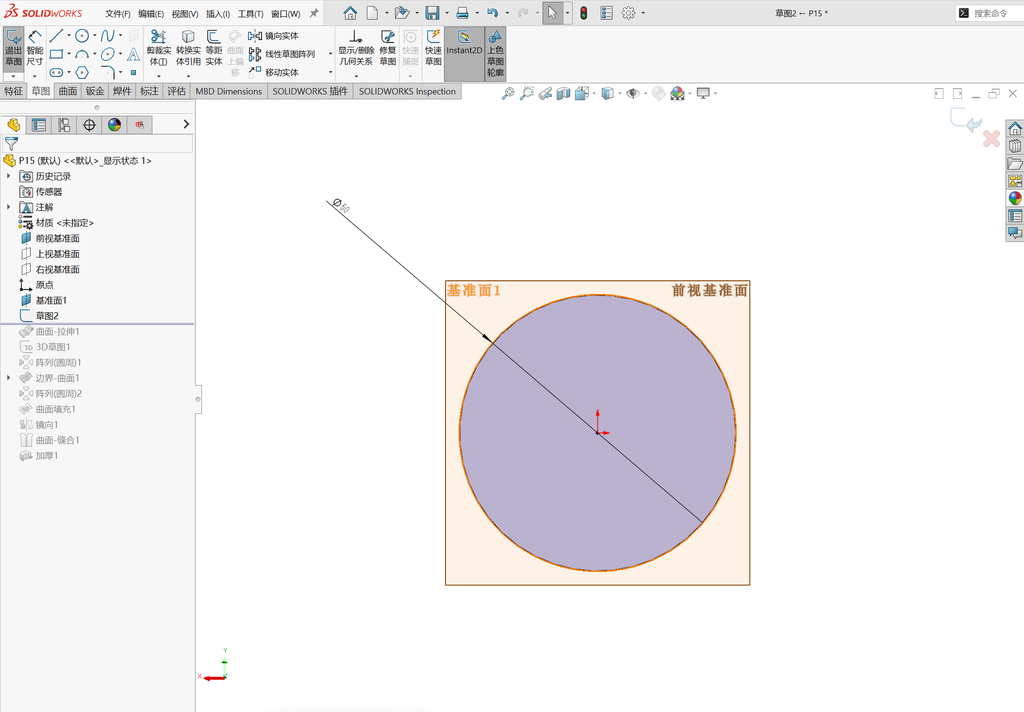The image size is (1024, 712).
Task: Switch to the 曲面 (Surfaces) tab
Action: (x=68, y=91)
